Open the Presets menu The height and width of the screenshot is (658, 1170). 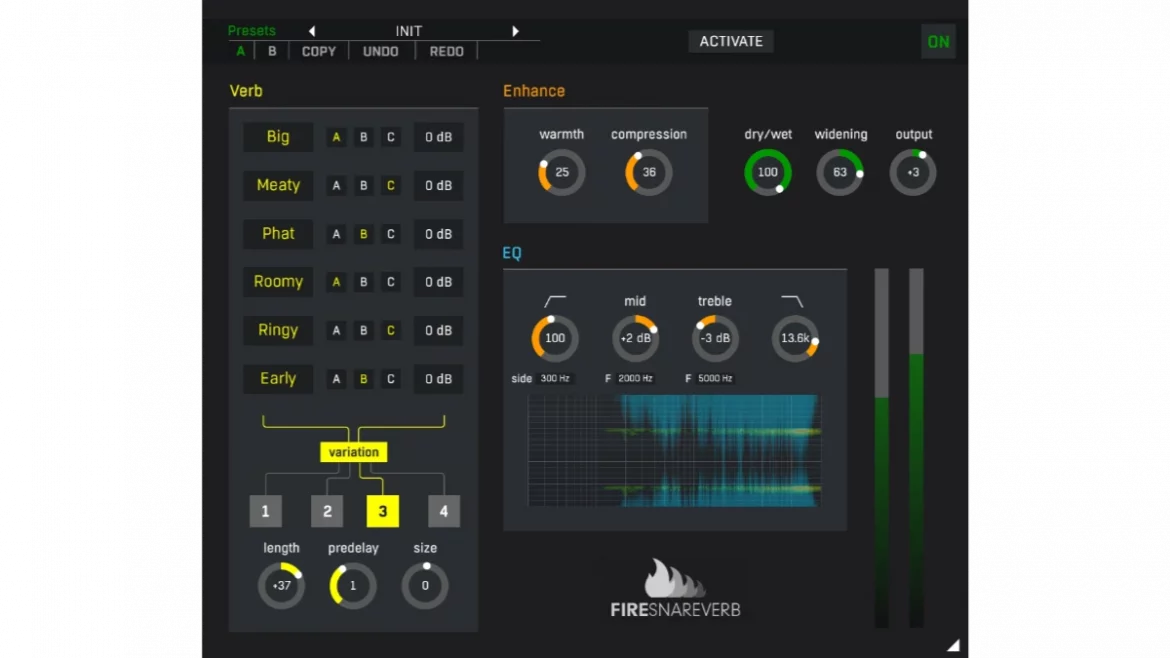[251, 31]
